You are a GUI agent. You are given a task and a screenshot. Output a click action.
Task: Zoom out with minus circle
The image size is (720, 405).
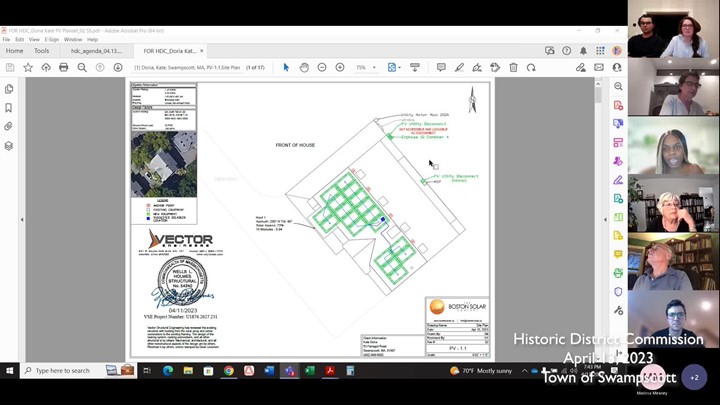[x=322, y=68]
